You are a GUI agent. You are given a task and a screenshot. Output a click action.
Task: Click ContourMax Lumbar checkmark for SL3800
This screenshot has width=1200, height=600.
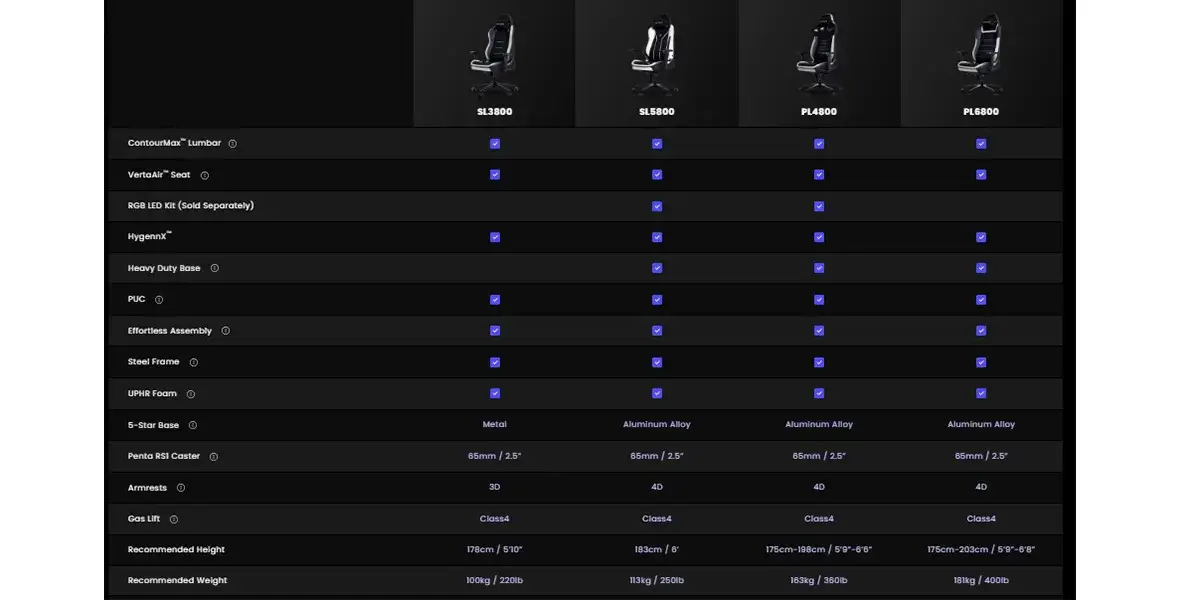click(495, 144)
